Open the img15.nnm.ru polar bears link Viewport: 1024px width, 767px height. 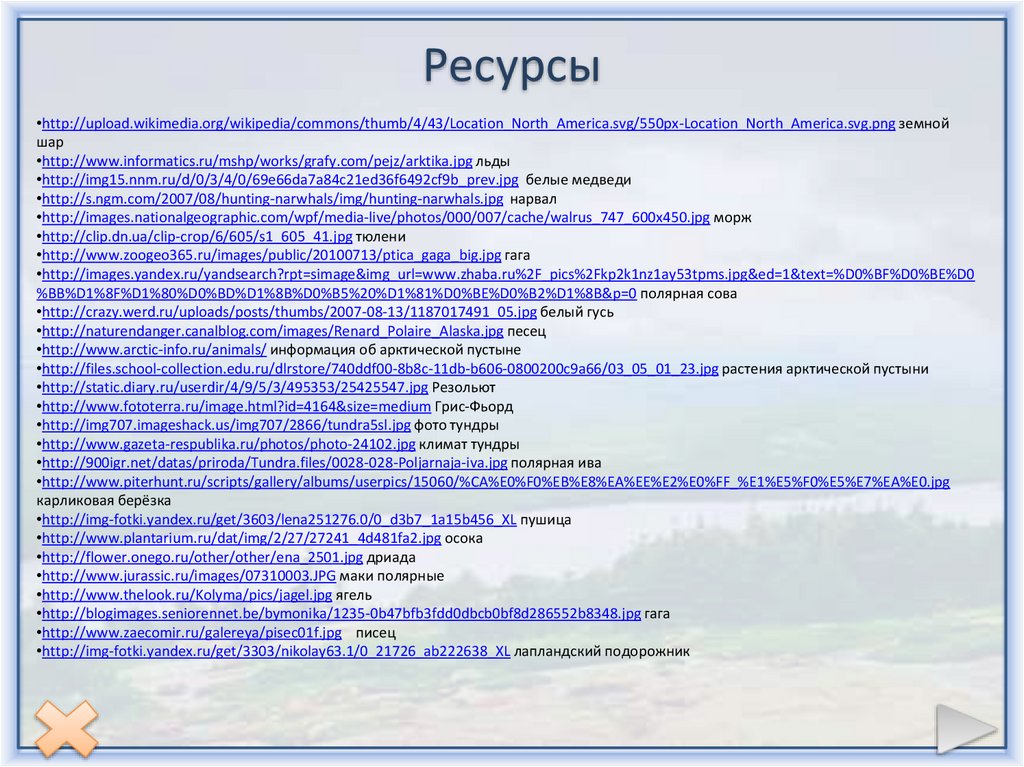click(280, 180)
